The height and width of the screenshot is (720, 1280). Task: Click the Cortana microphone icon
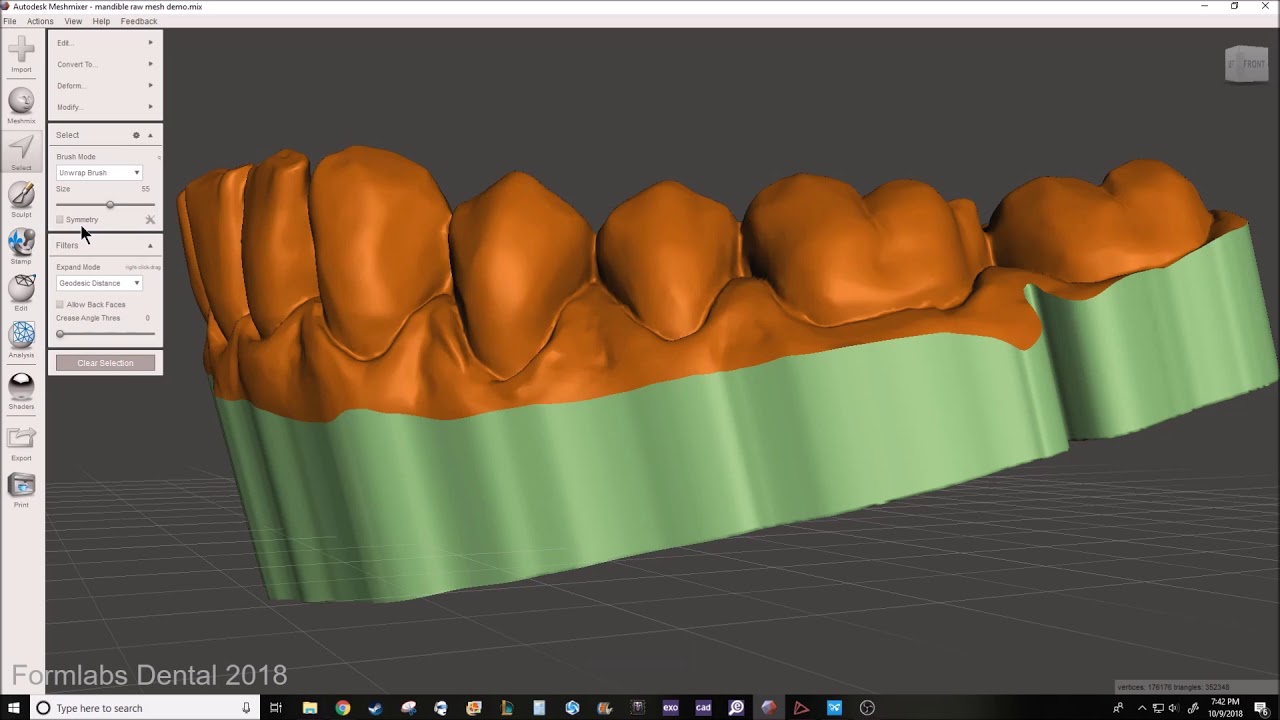coord(246,708)
